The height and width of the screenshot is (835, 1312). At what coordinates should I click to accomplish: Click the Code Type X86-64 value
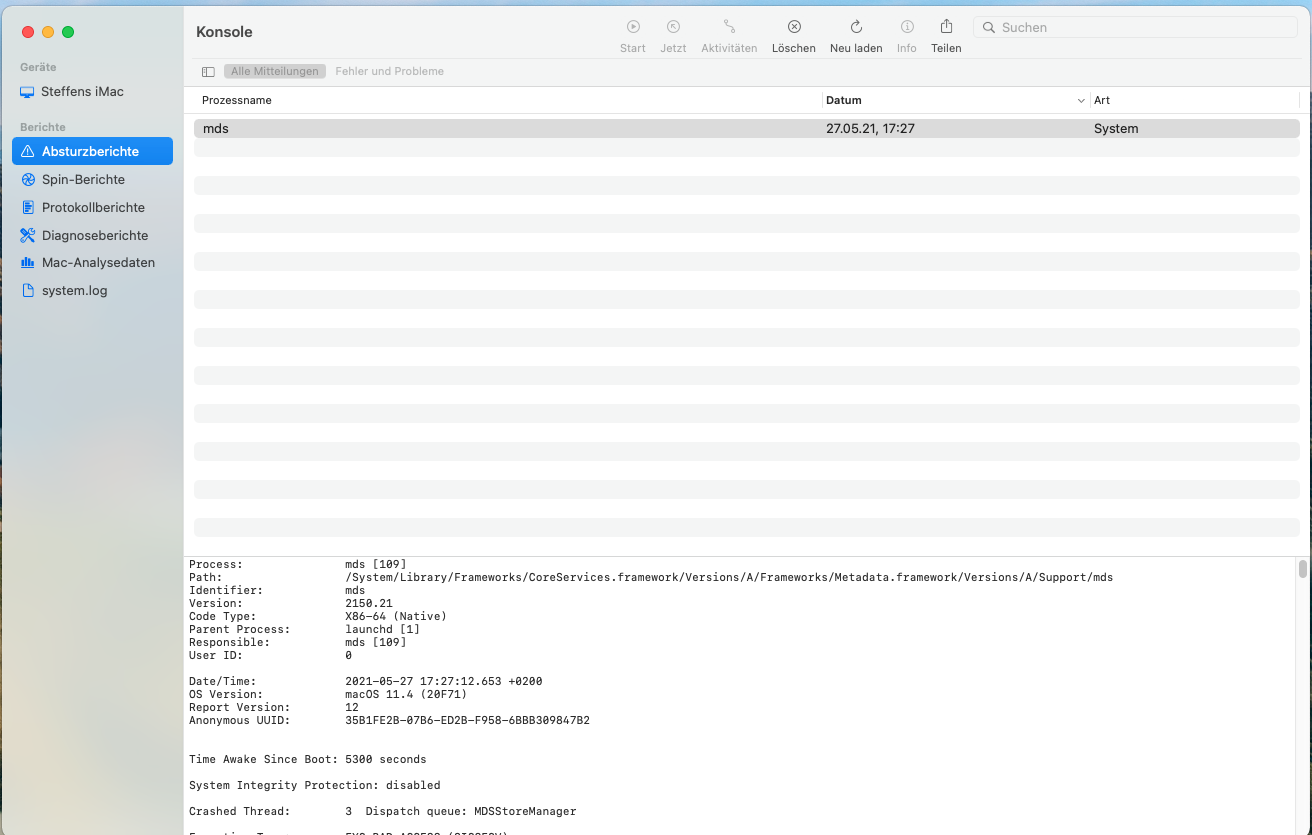396,616
